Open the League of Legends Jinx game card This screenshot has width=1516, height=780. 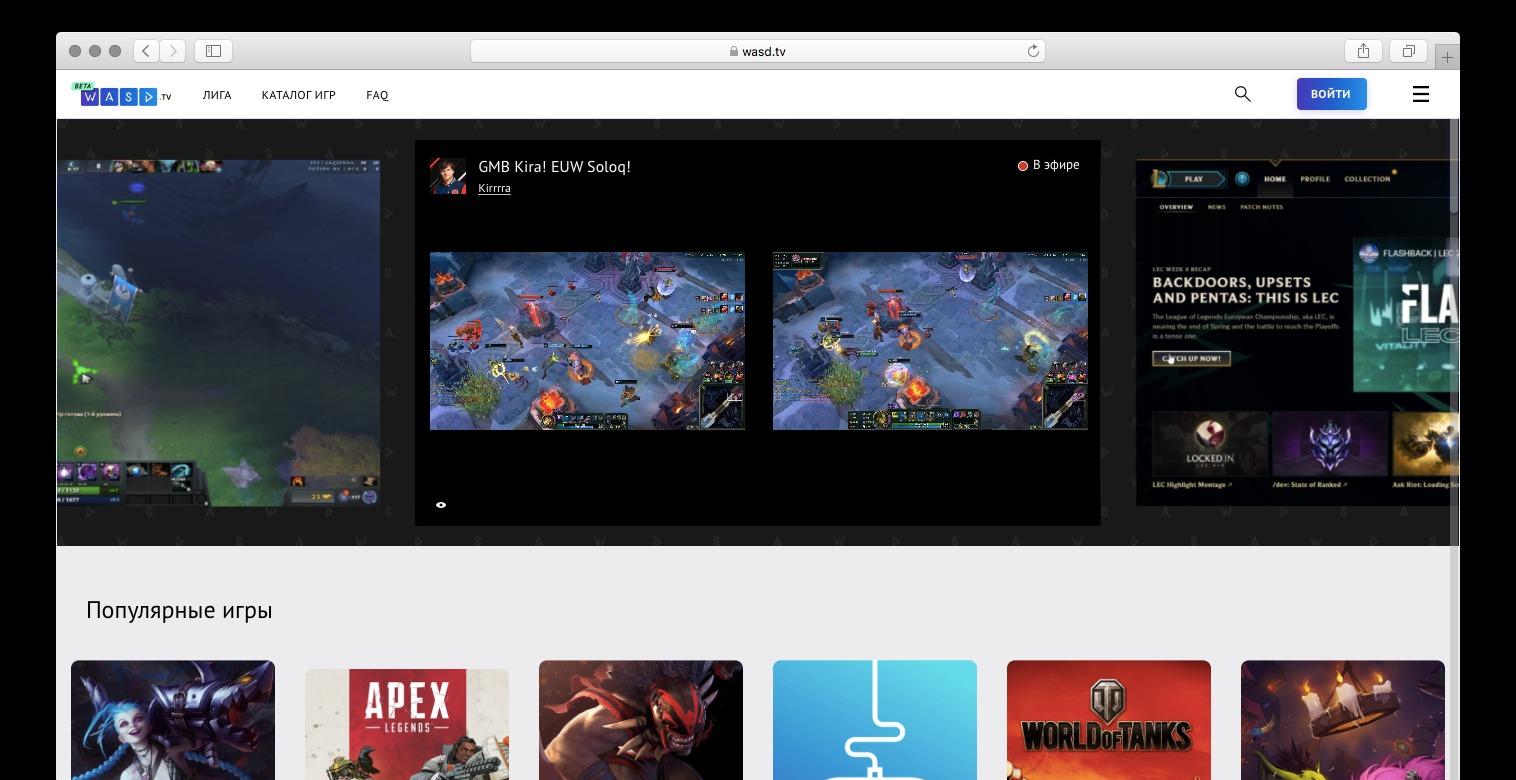click(173, 720)
